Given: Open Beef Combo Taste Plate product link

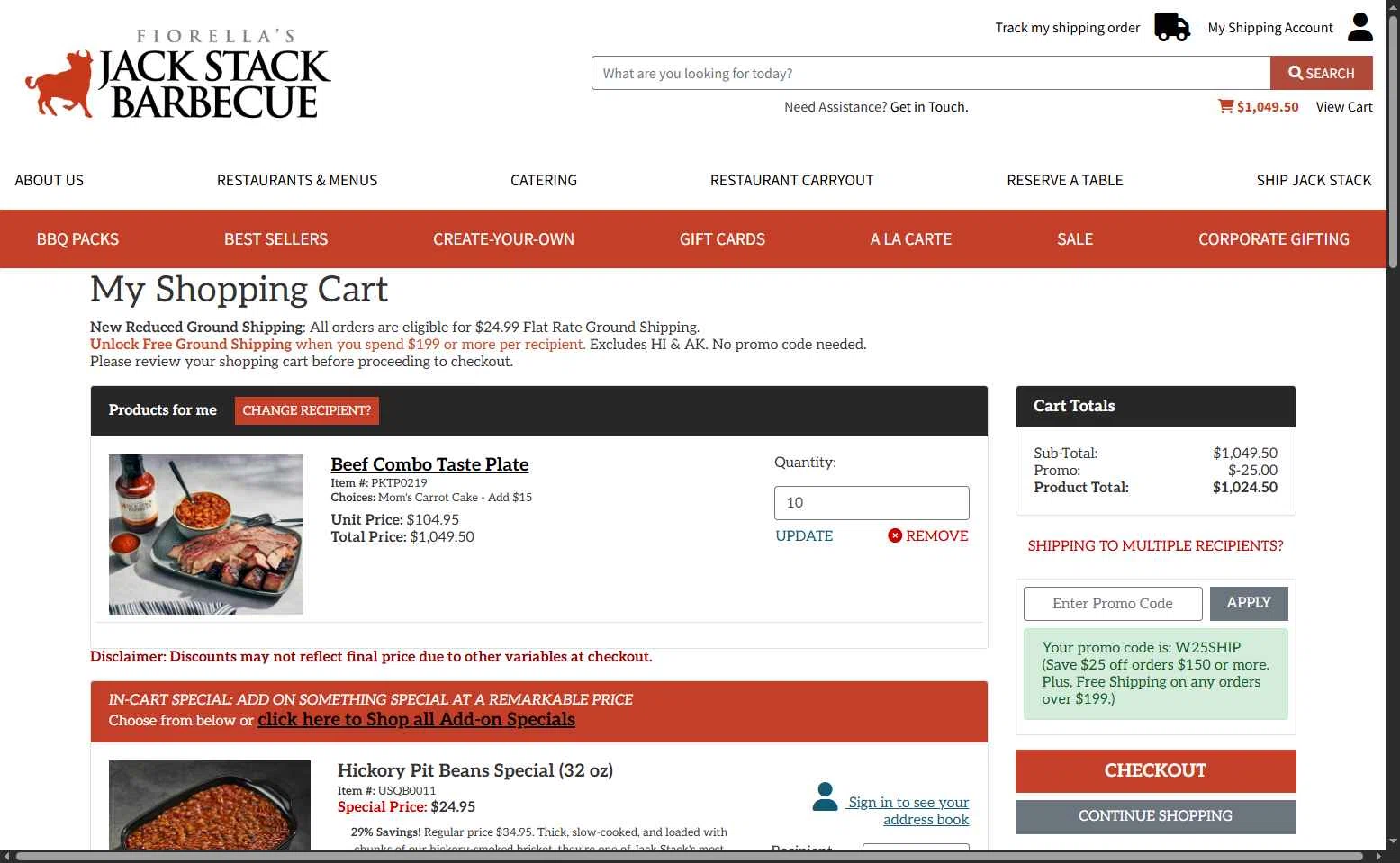Looking at the screenshot, I should point(429,464).
